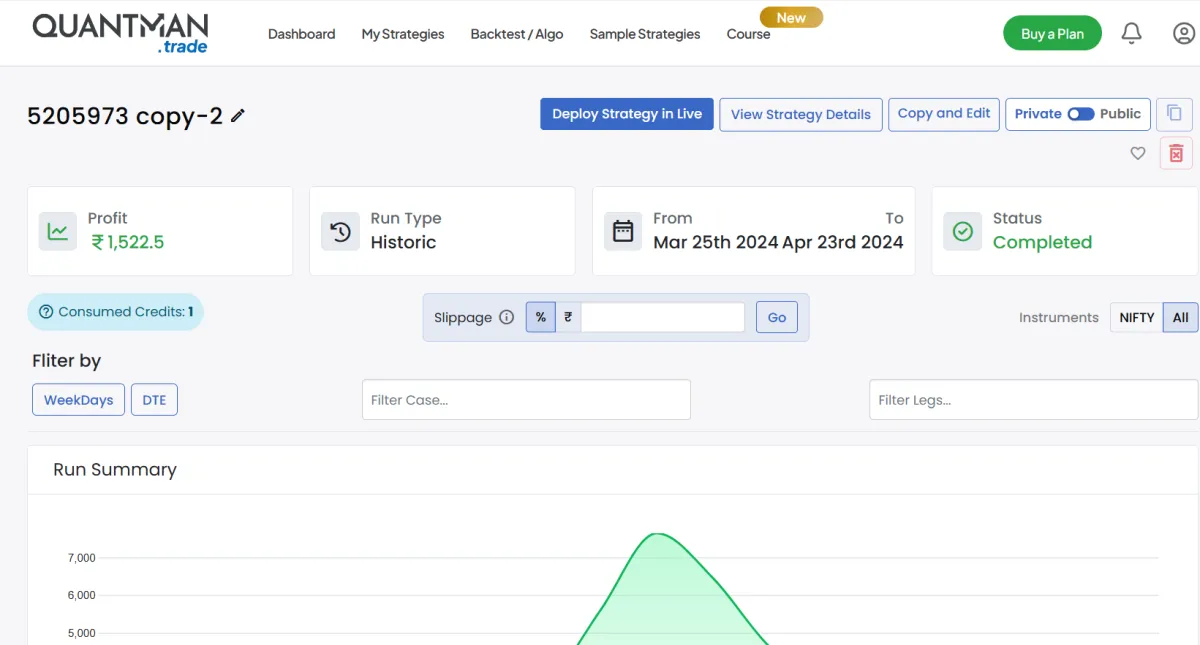Viewport: 1200px width, 645px height.
Task: Go to the Dashboard menu
Action: point(301,34)
